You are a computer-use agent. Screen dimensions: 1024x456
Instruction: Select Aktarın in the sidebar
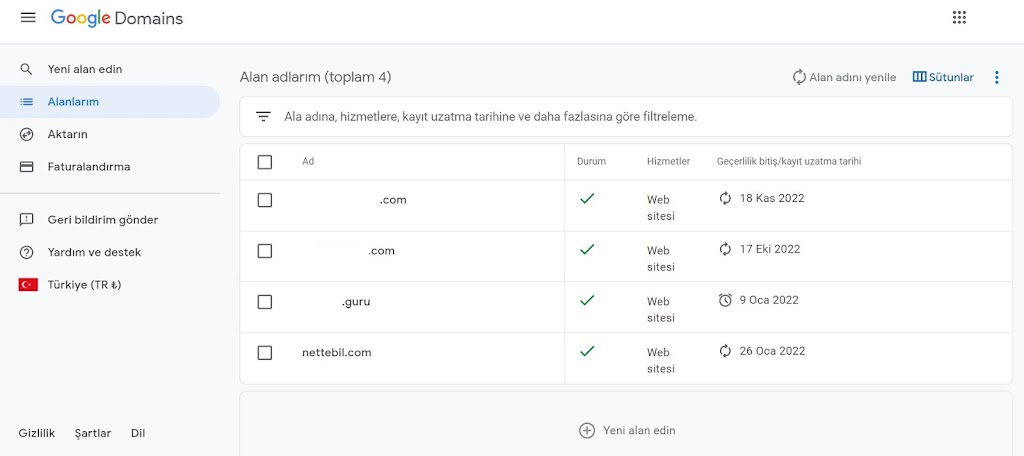point(68,134)
